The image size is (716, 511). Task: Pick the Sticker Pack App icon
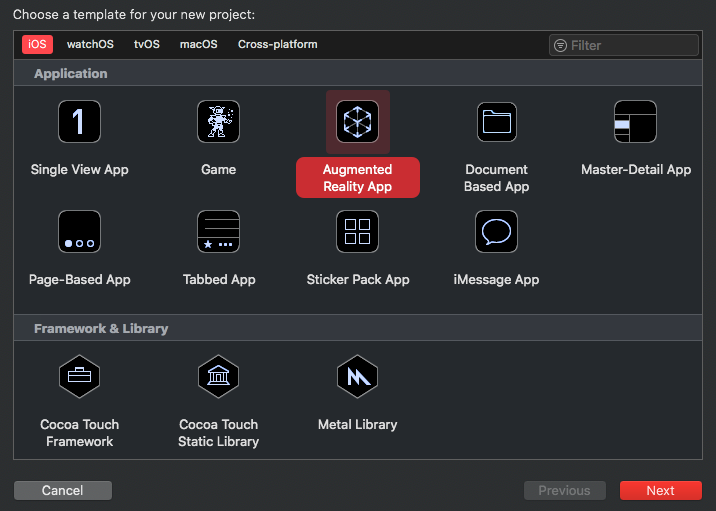(x=357, y=232)
